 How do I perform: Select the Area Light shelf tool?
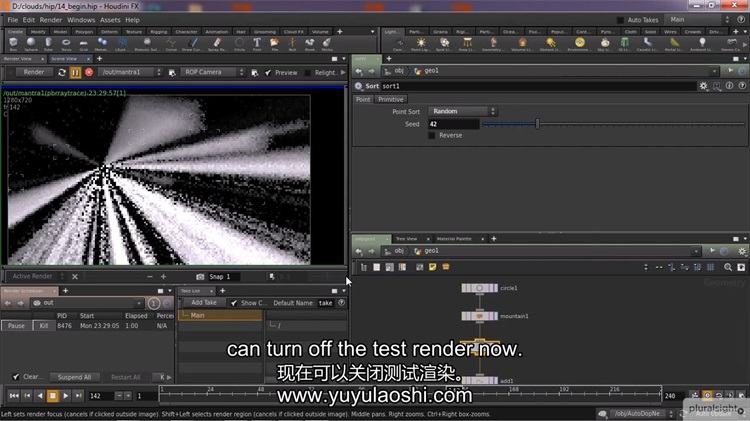coord(467,44)
